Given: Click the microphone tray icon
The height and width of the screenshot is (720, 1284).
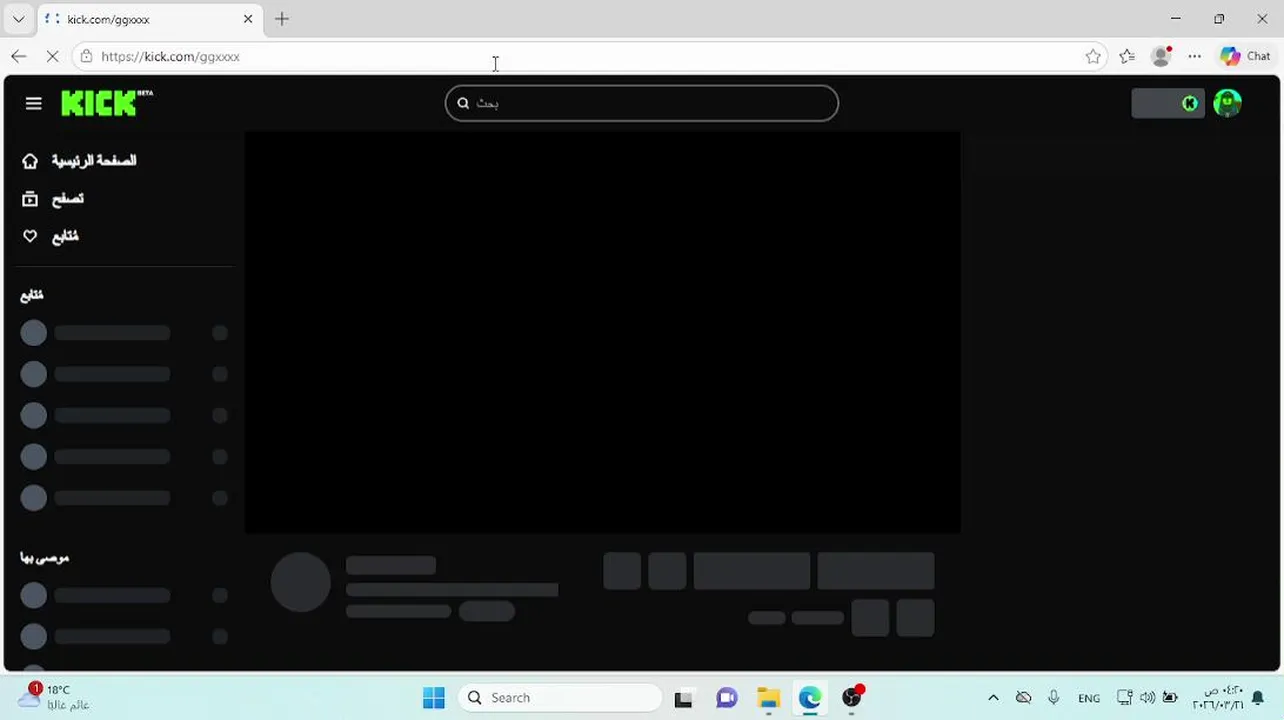Looking at the screenshot, I should (1053, 698).
